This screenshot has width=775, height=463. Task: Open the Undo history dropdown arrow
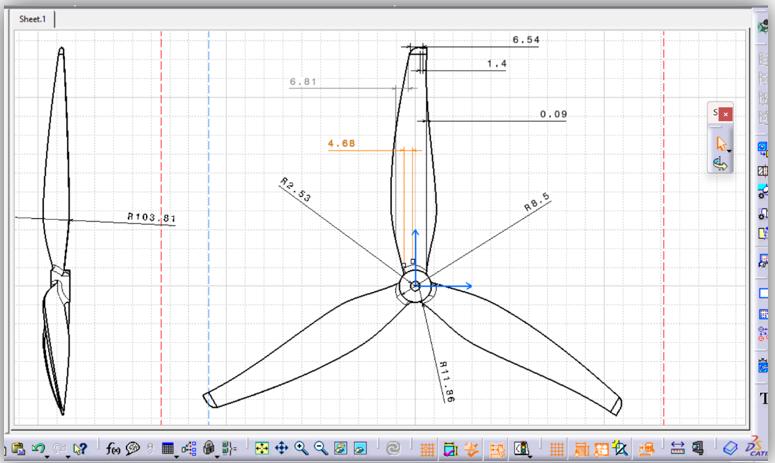[x=47, y=457]
